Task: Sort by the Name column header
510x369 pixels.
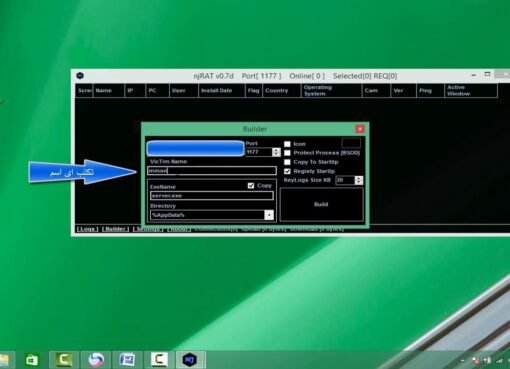Action: click(109, 90)
